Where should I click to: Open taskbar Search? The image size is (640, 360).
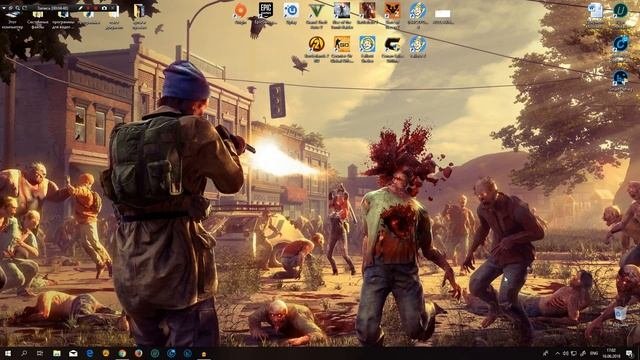(24, 353)
